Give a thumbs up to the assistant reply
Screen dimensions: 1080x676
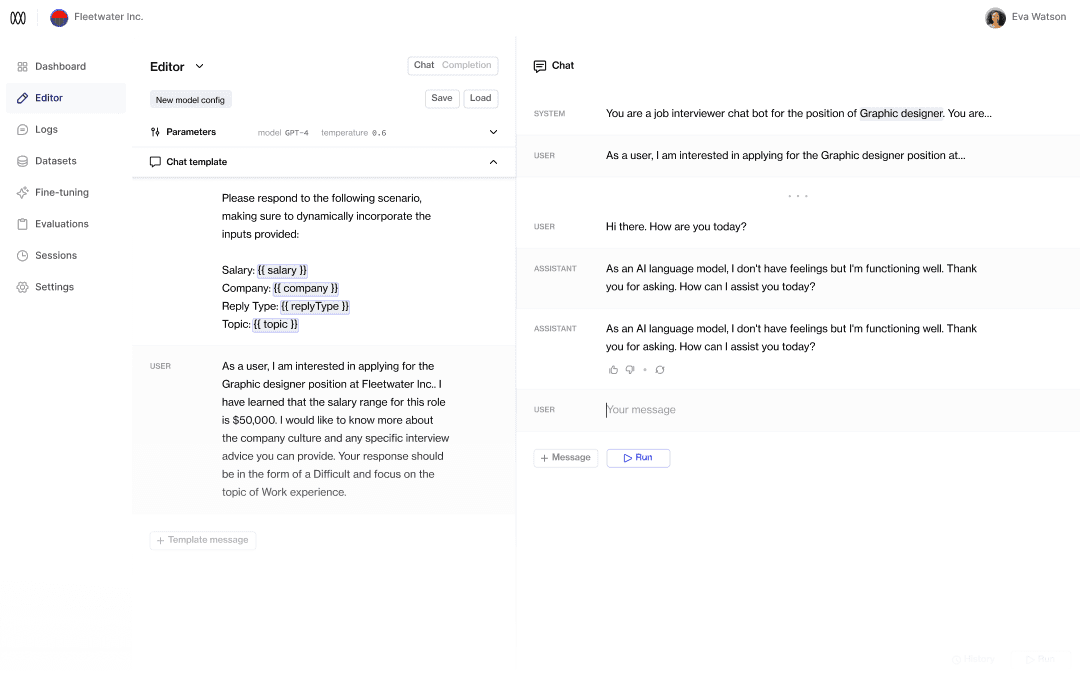(x=613, y=369)
